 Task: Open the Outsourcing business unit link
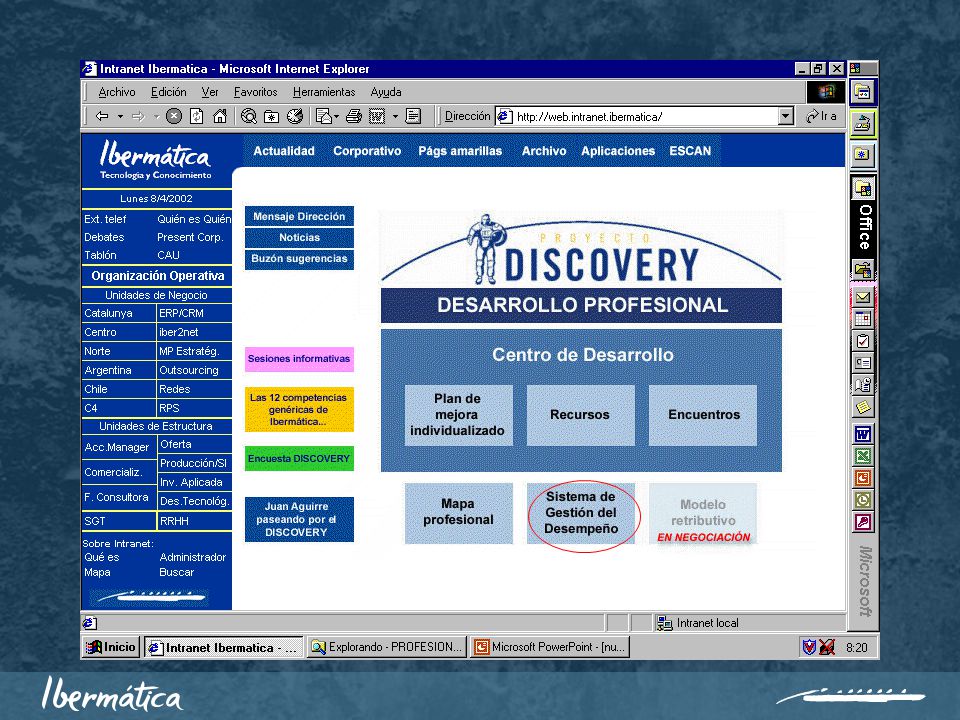tap(189, 370)
